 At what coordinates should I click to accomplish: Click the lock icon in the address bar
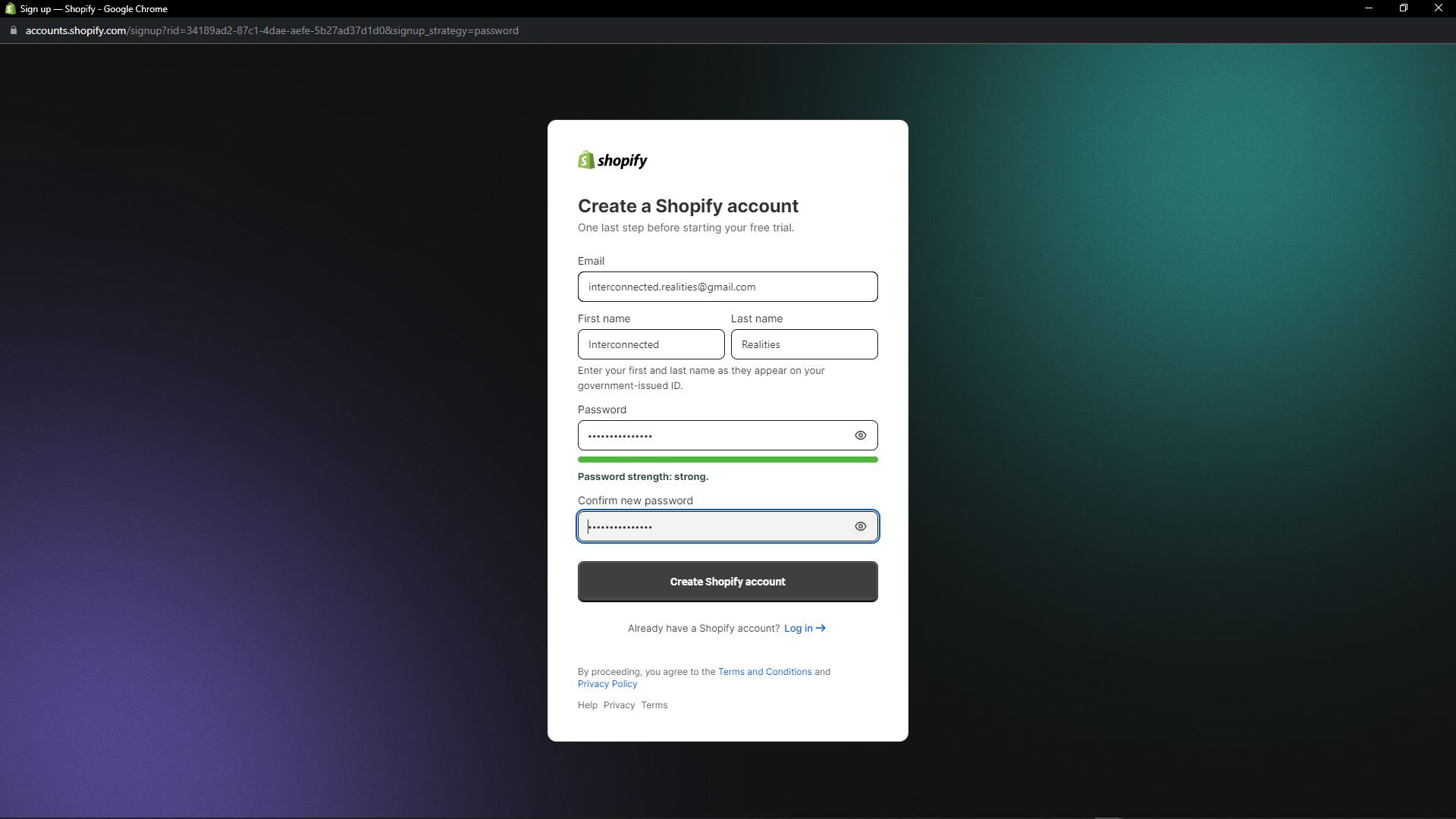tap(12, 30)
